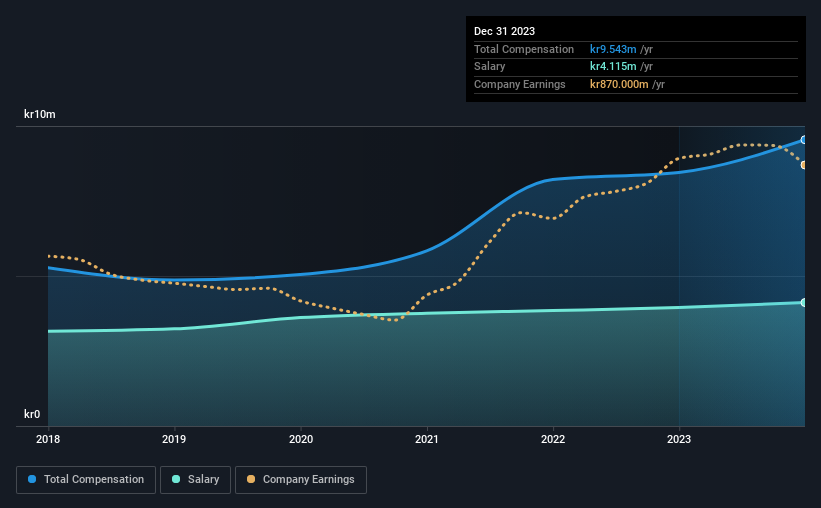Select the 2023 x-axis label
The width and height of the screenshot is (821, 508).
679,439
